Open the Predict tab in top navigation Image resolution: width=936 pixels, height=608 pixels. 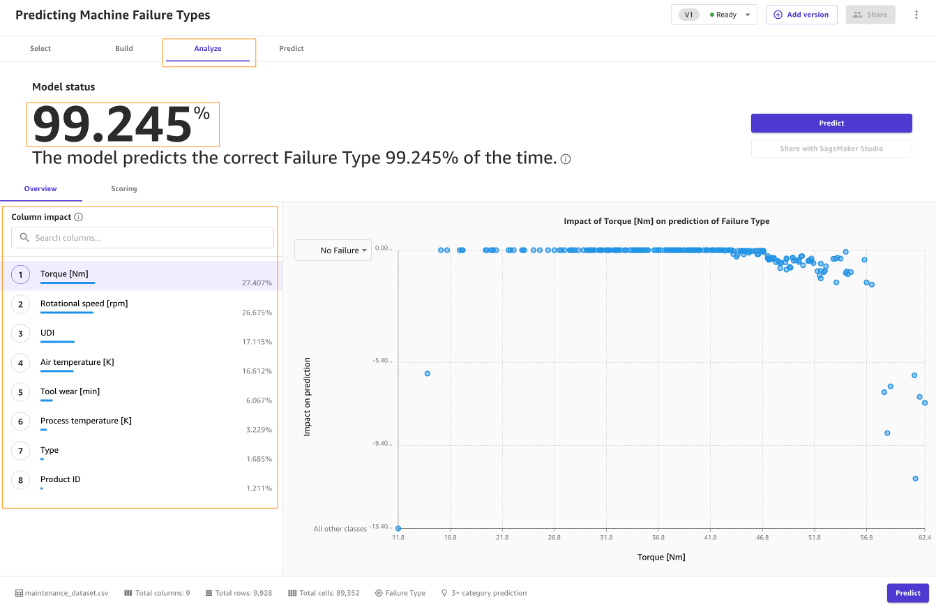291,48
